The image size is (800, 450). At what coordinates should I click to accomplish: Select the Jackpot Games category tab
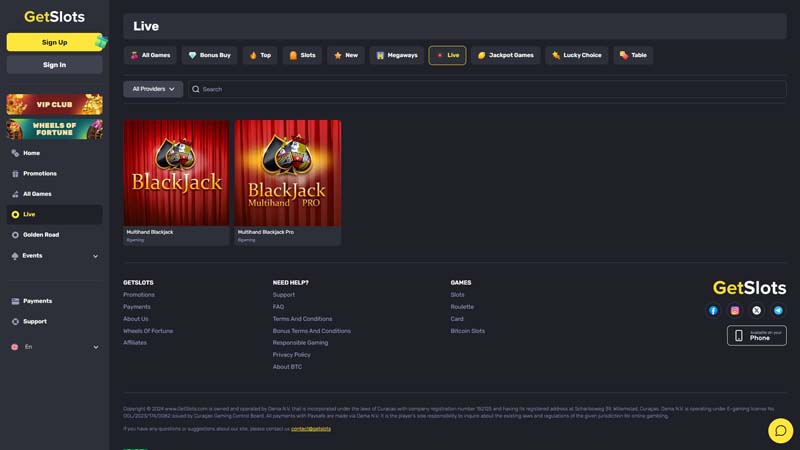tap(506, 55)
